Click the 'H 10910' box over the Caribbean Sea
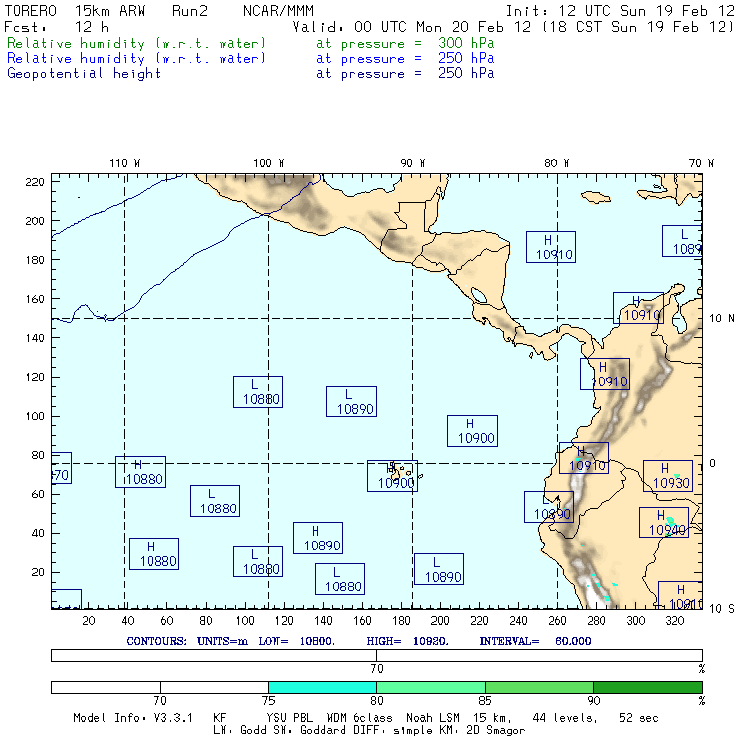The height and width of the screenshot is (740, 740). [x=551, y=247]
